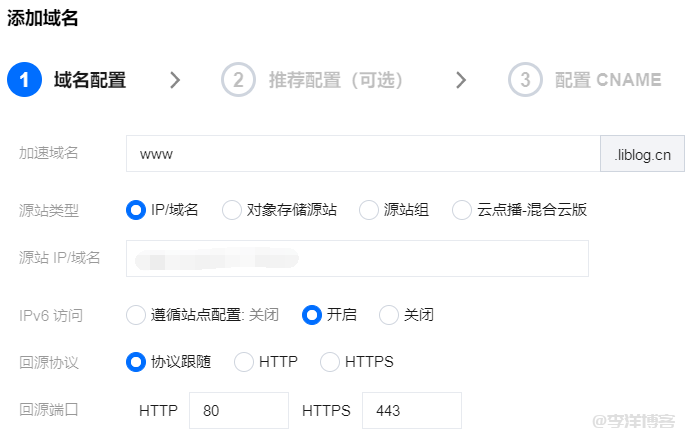Choose 源站组 origin type
This screenshot has height=448, width=696.
click(x=368, y=210)
